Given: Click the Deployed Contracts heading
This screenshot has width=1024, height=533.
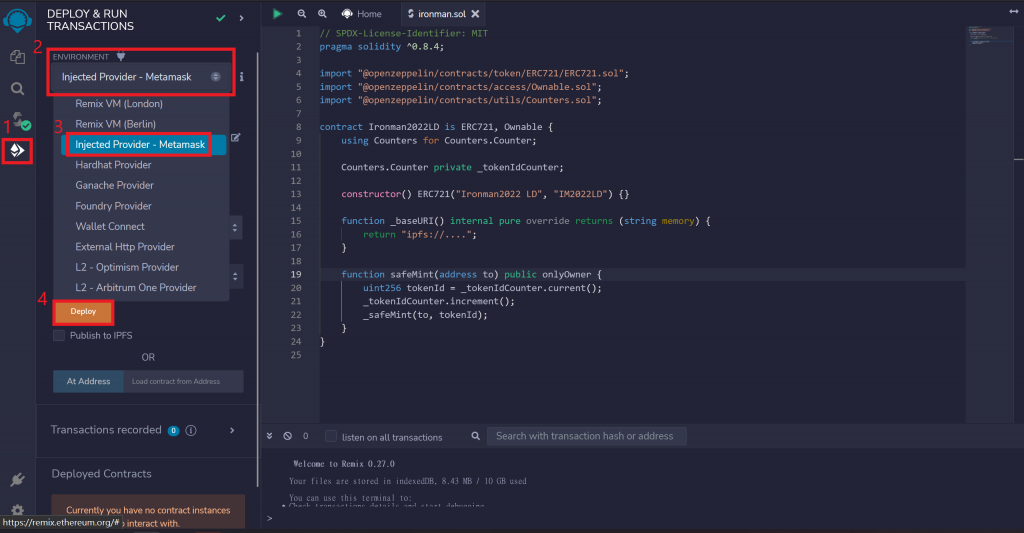Looking at the screenshot, I should pos(101,474).
